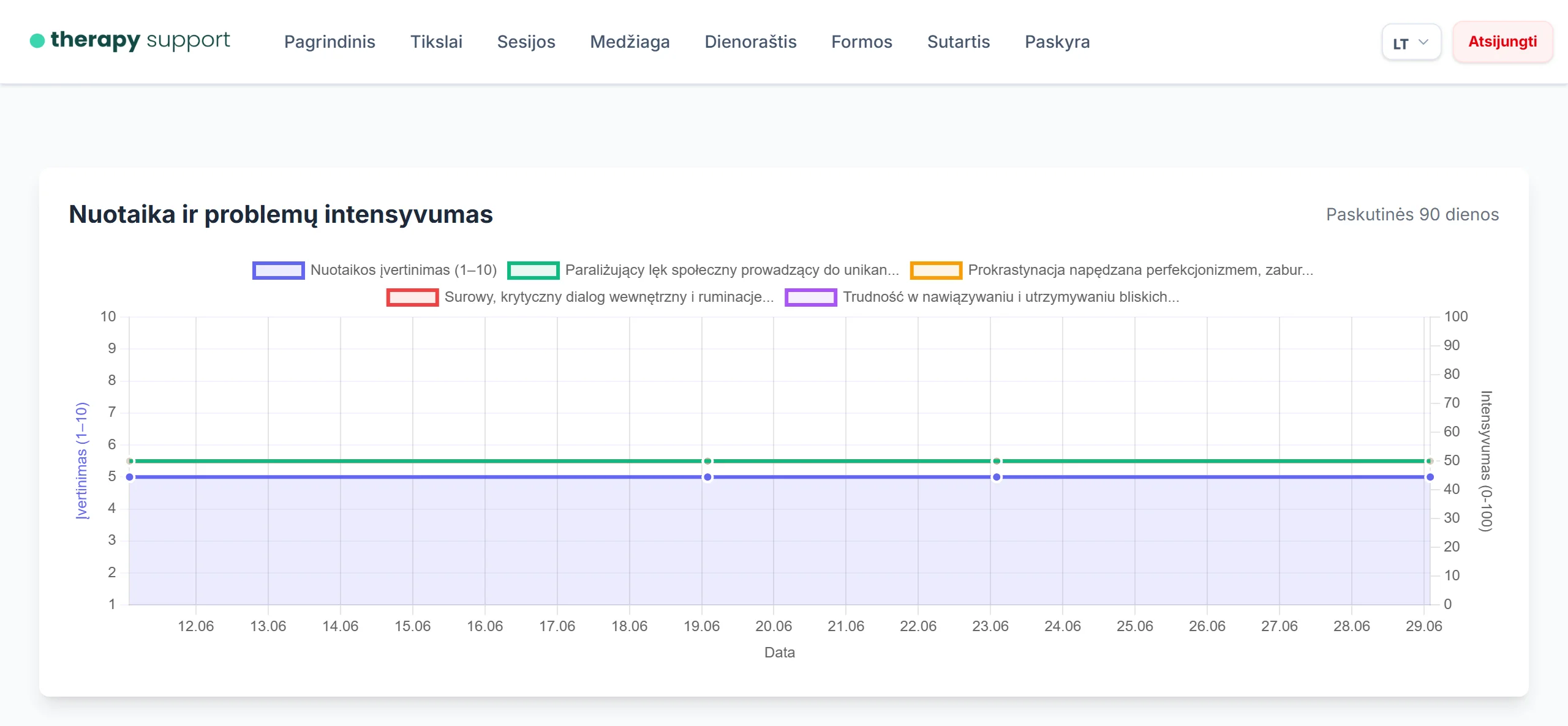
Task: Click the Nuotaika ir problemų intensyvumas heading
Action: click(281, 215)
